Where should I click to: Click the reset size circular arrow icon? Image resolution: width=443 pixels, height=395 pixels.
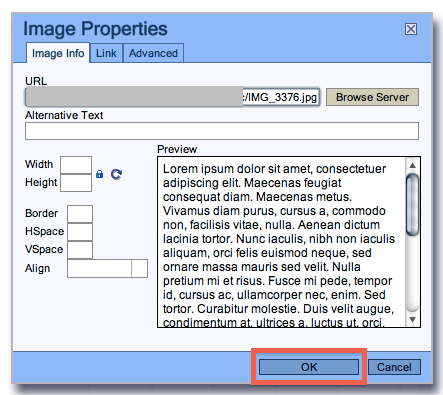(116, 174)
